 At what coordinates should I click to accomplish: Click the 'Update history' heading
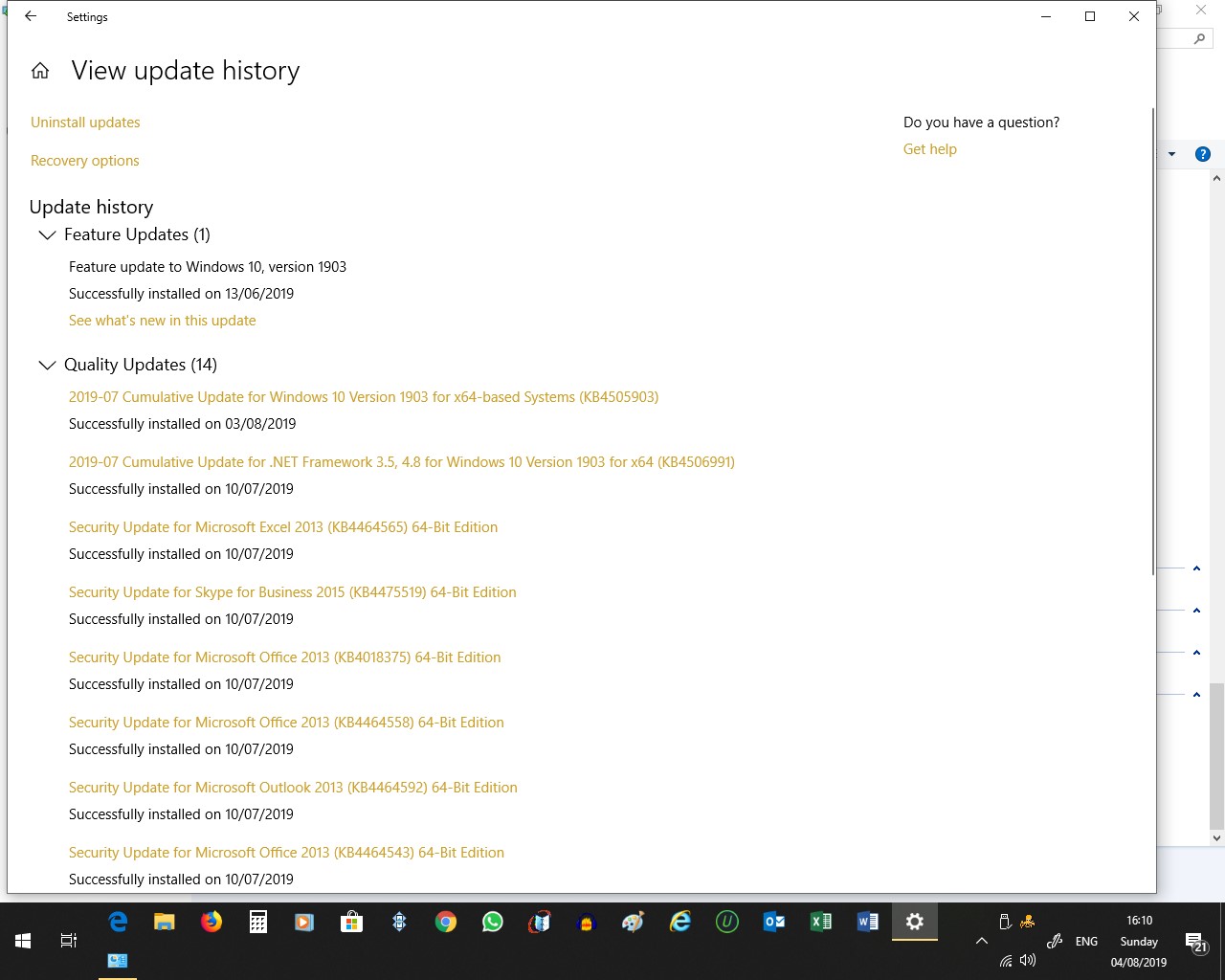pyautogui.click(x=91, y=207)
